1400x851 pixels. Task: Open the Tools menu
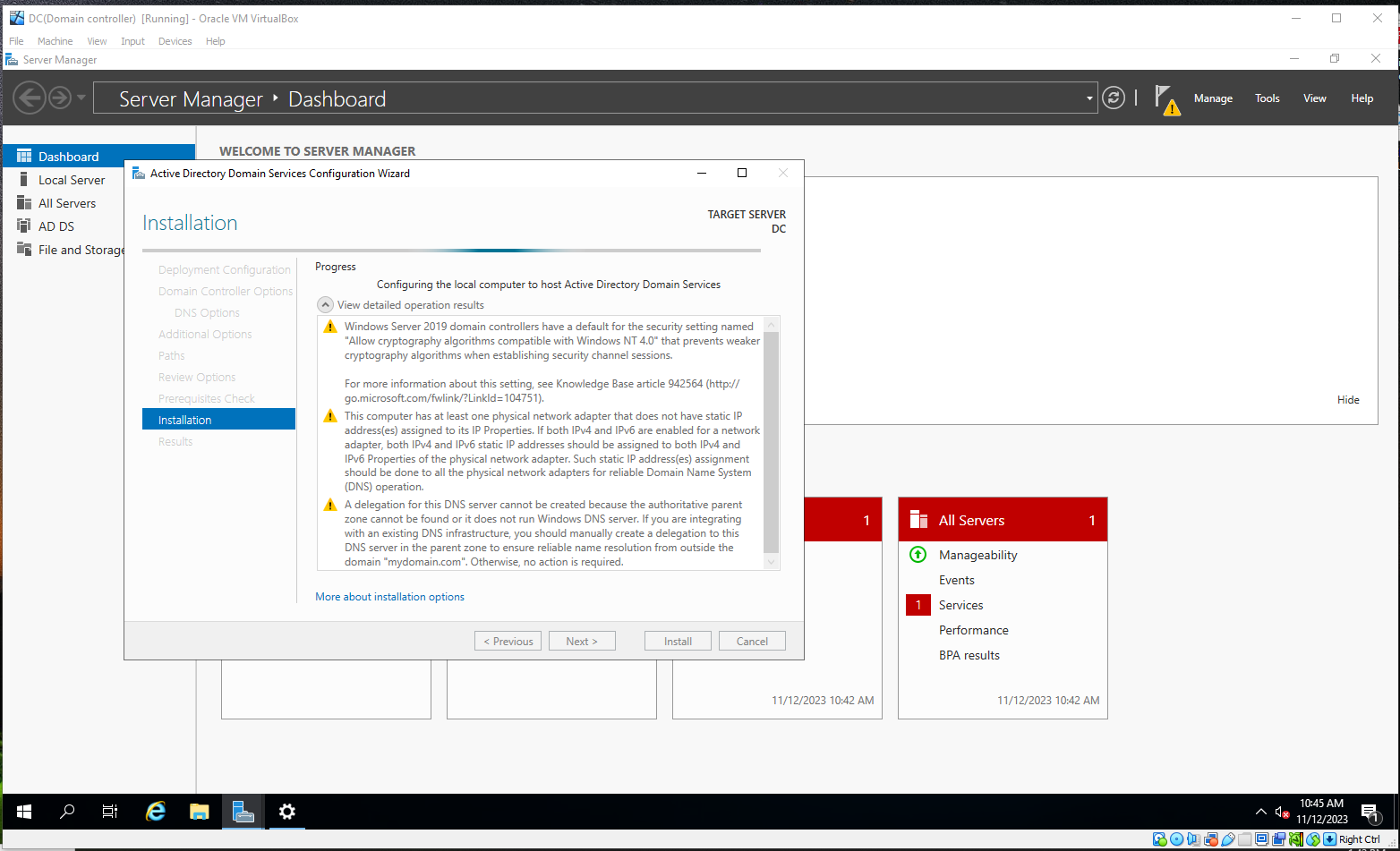click(1268, 98)
